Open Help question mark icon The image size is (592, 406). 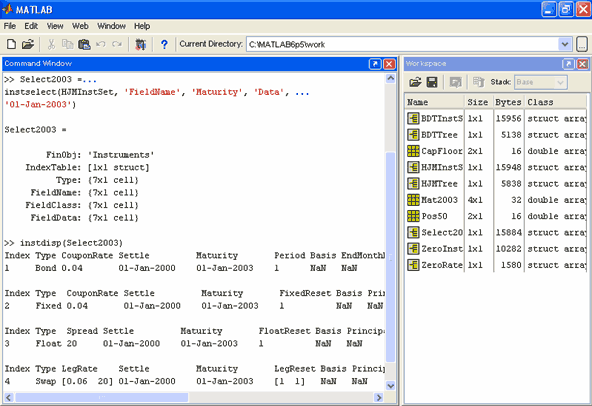[164, 44]
